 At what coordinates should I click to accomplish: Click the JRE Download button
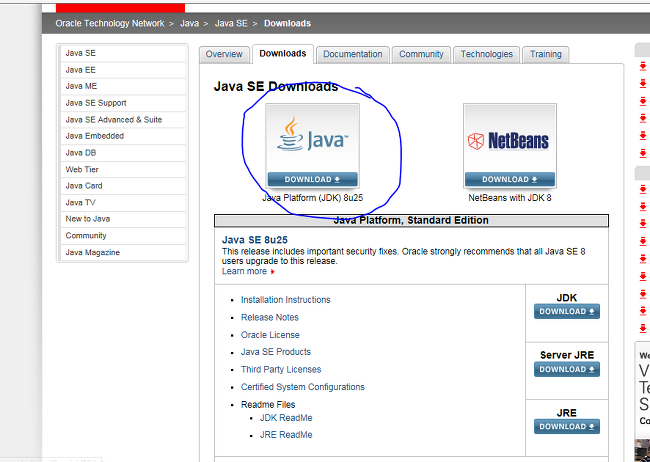(x=567, y=426)
